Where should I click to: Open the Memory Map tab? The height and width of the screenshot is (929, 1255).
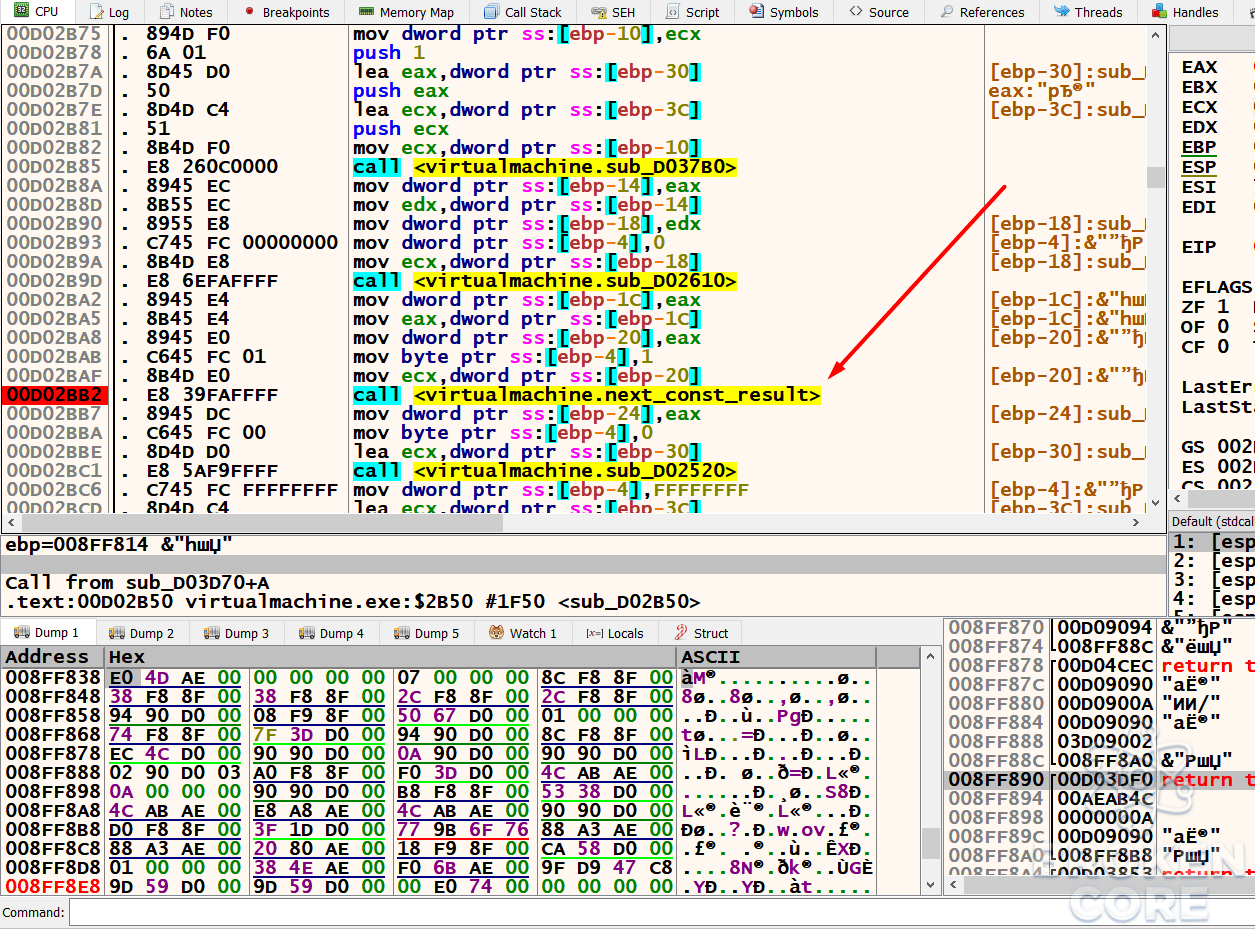click(x=406, y=12)
